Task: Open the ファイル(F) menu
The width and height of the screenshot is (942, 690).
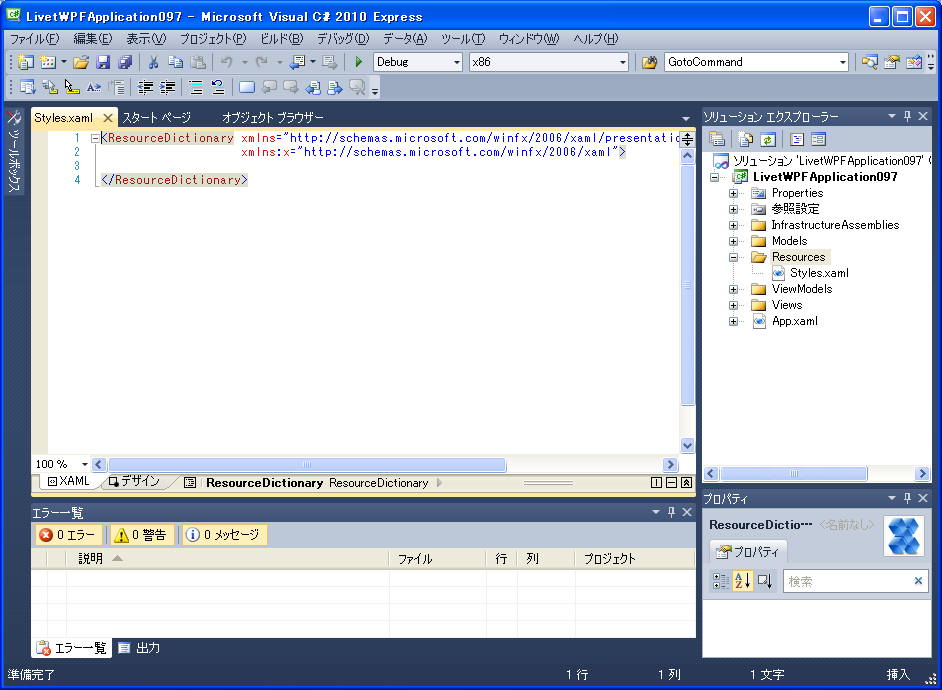Action: coord(35,39)
